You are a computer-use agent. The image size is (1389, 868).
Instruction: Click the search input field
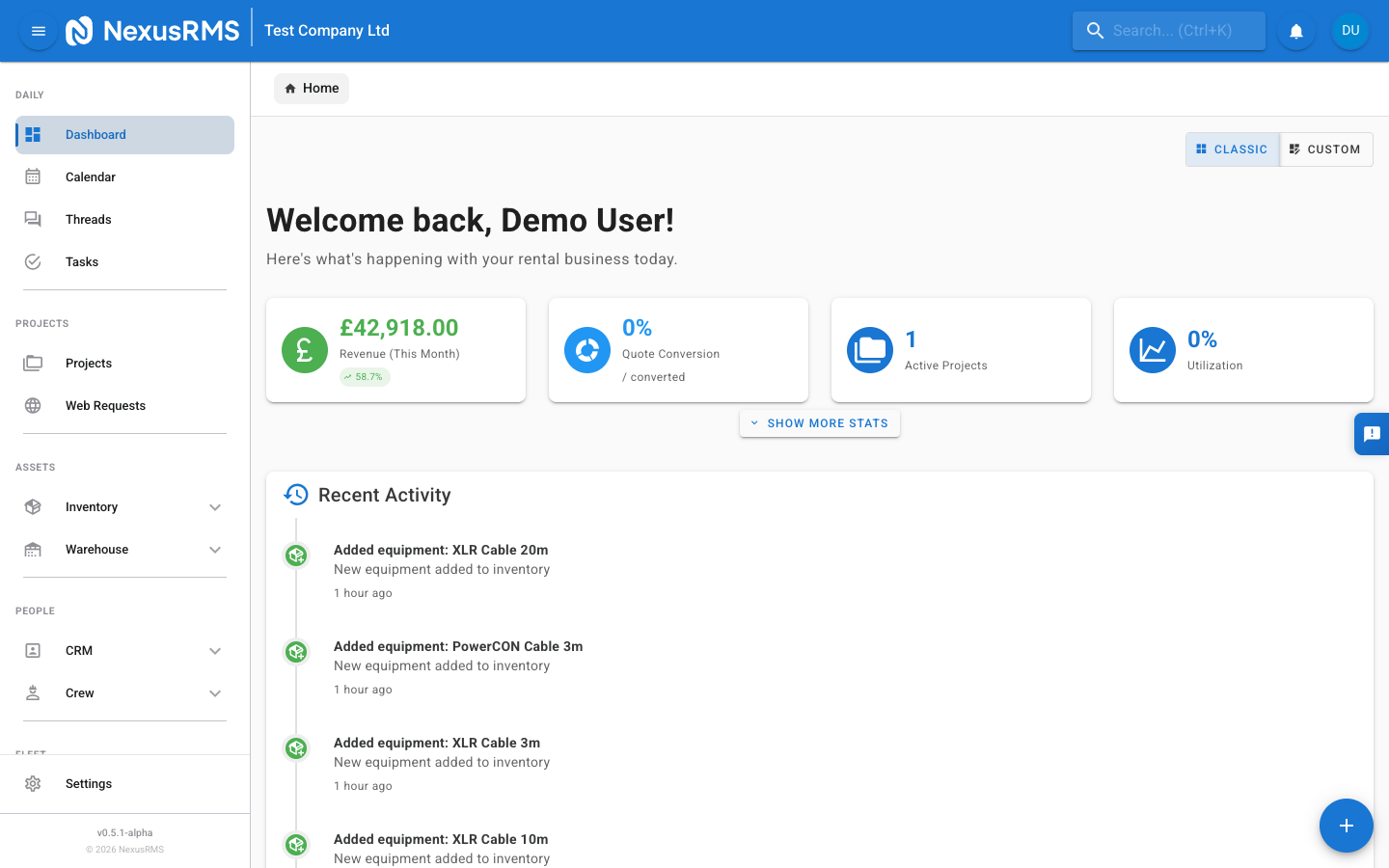point(1168,30)
